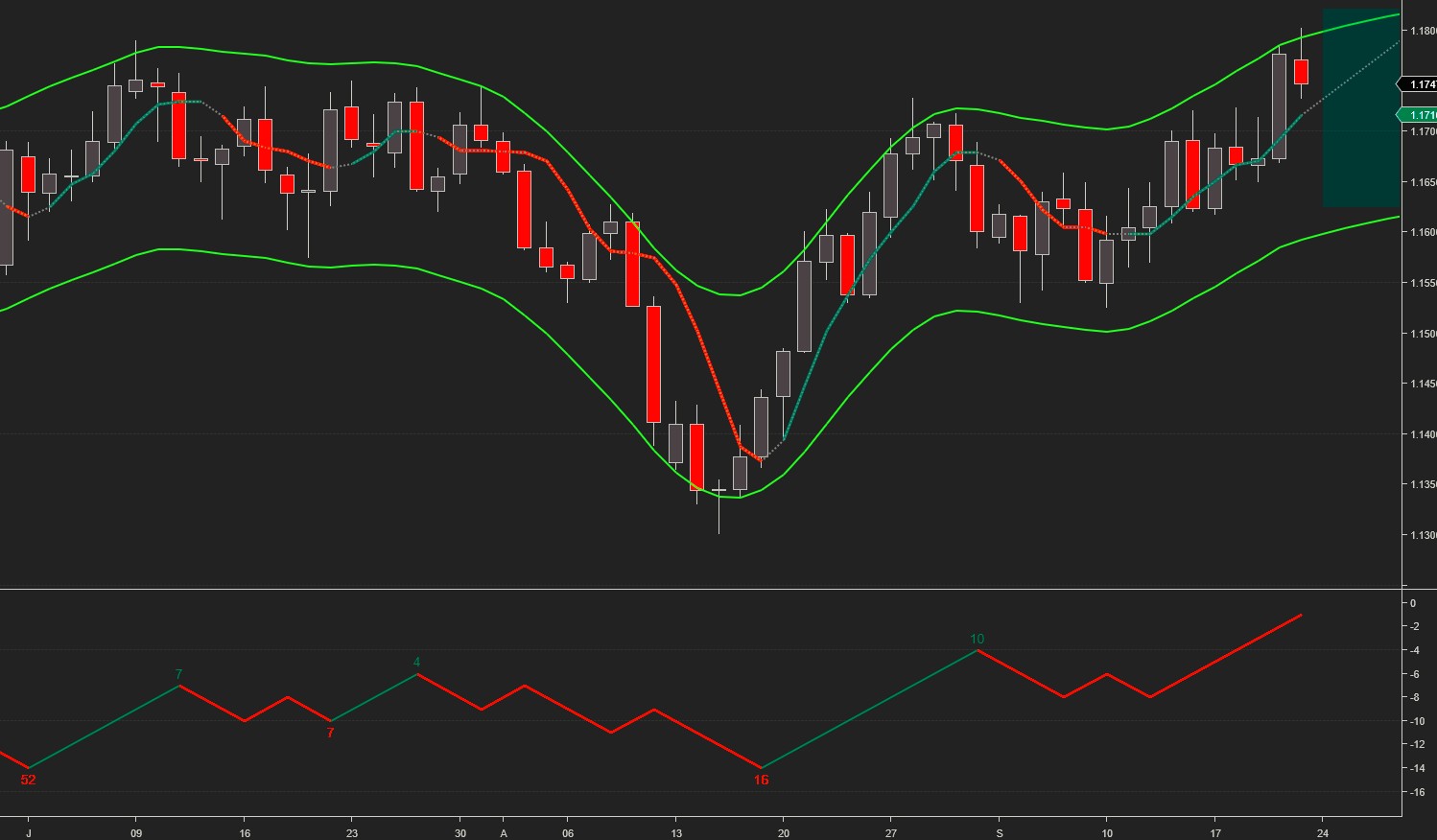Select the green 7 swing-high label
Image resolution: width=1437 pixels, height=840 pixels.
pyautogui.click(x=179, y=674)
